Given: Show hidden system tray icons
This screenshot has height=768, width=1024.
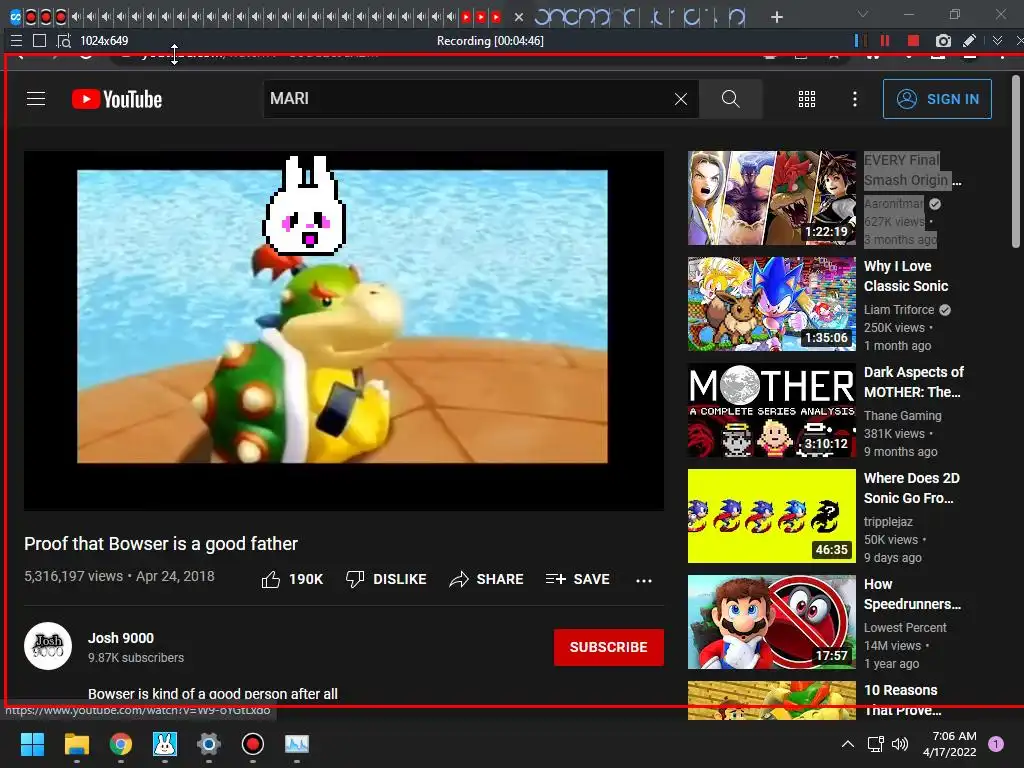Looking at the screenshot, I should (x=848, y=744).
